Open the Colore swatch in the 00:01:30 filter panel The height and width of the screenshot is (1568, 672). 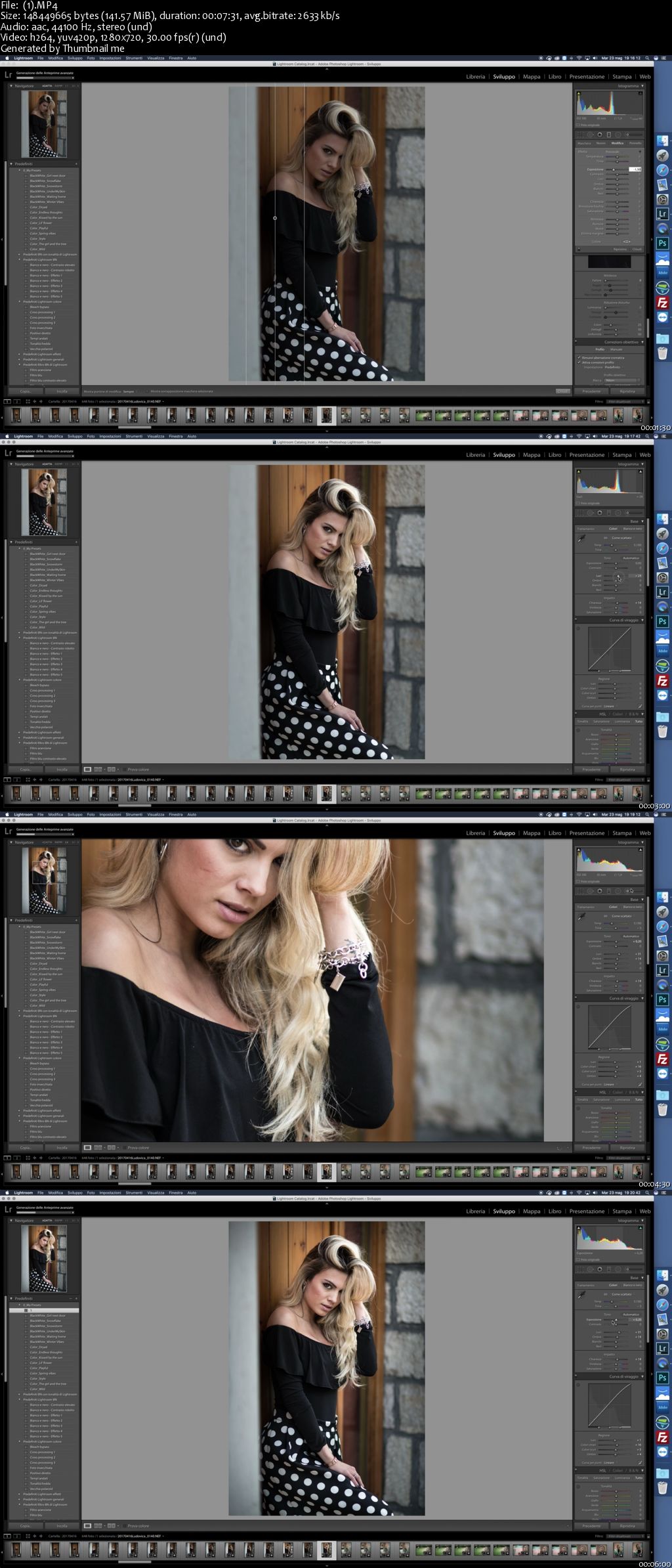click(627, 242)
